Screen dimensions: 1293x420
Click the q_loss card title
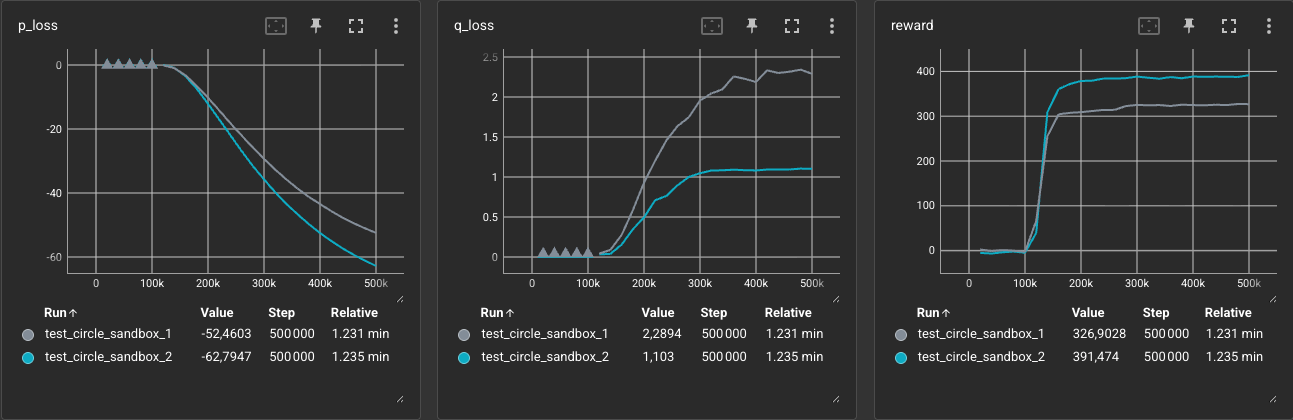(474, 26)
